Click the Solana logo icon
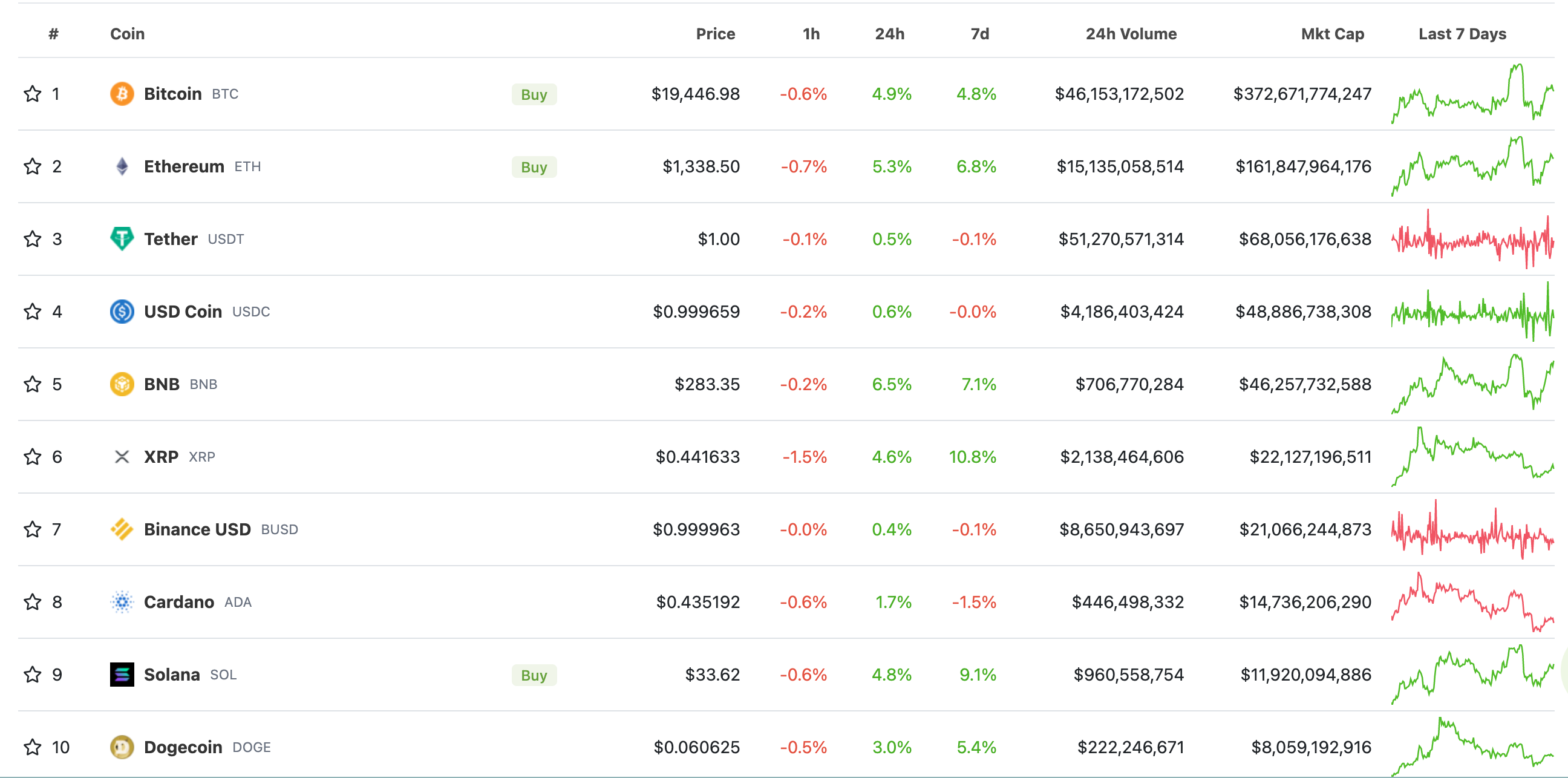 click(122, 675)
